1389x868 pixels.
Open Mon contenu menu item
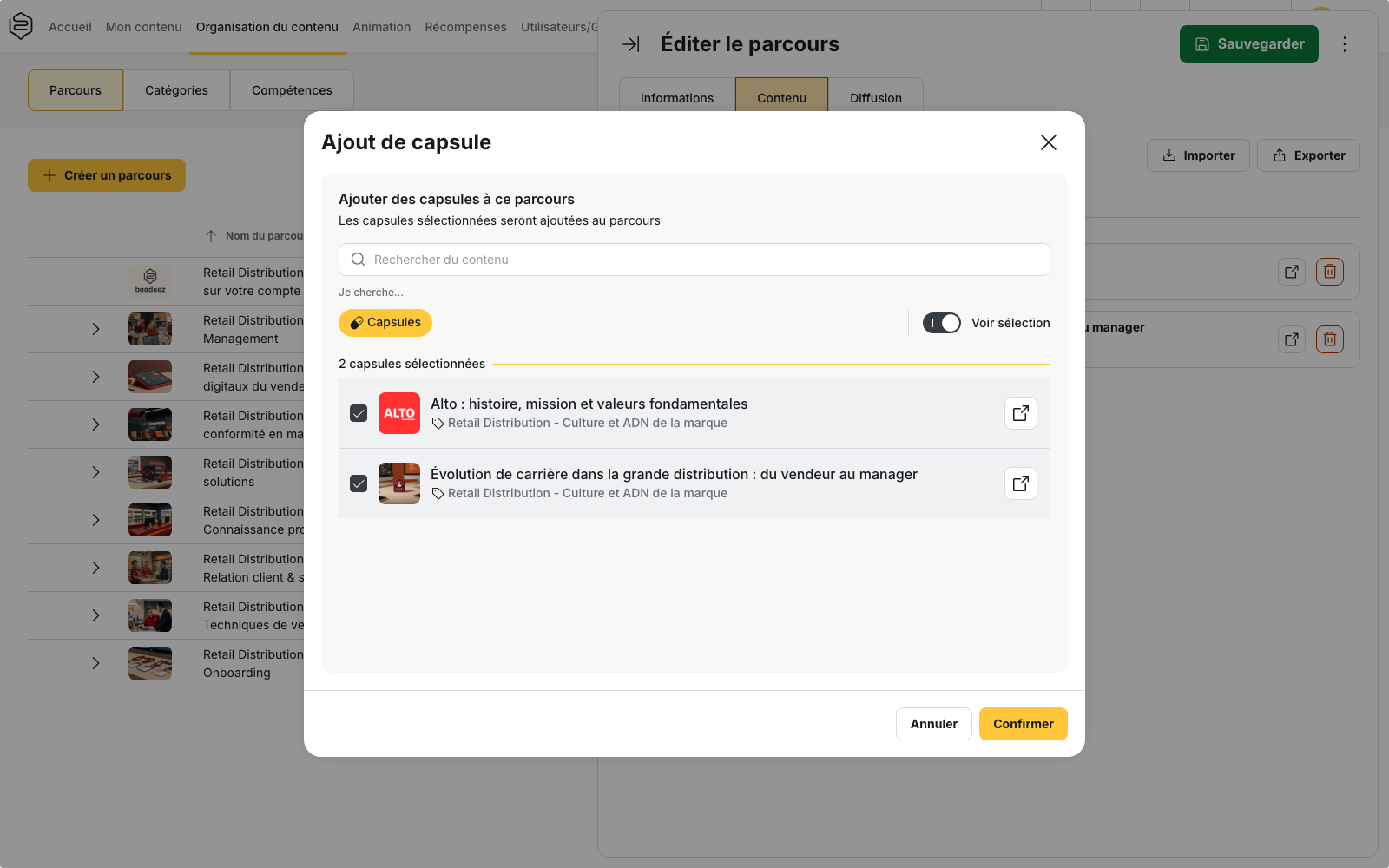144,27
